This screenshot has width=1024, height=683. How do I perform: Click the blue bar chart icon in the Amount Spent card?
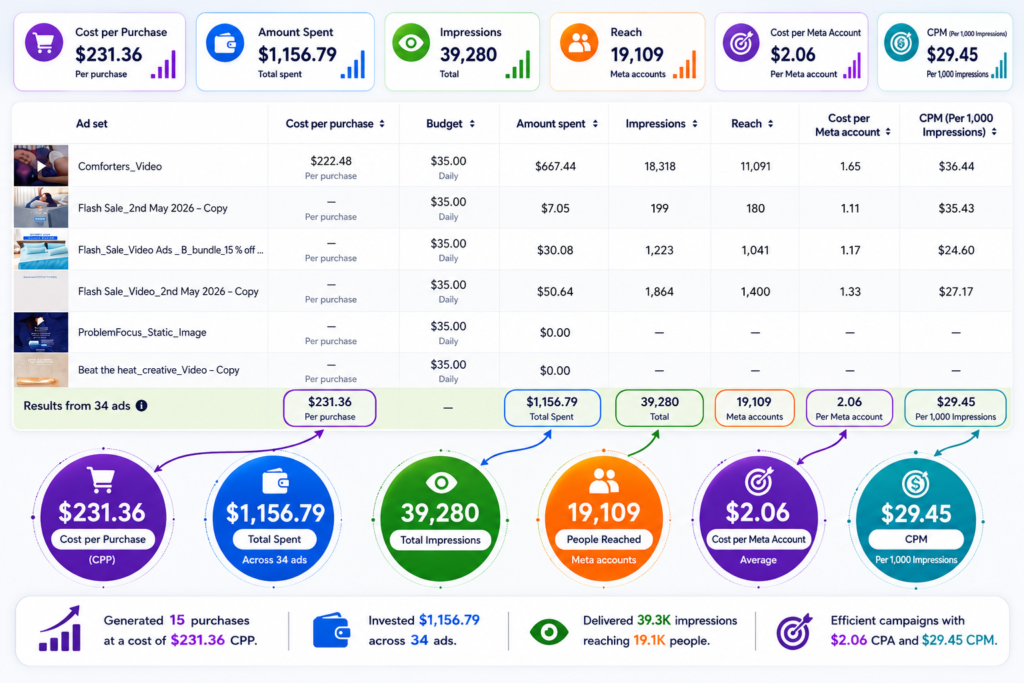(353, 65)
